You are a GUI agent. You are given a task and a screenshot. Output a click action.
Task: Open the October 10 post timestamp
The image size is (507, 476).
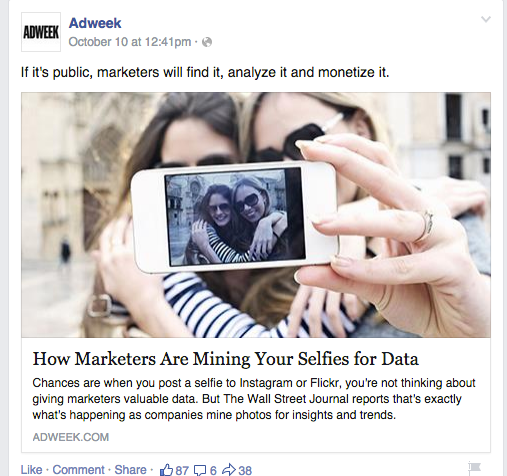click(130, 42)
